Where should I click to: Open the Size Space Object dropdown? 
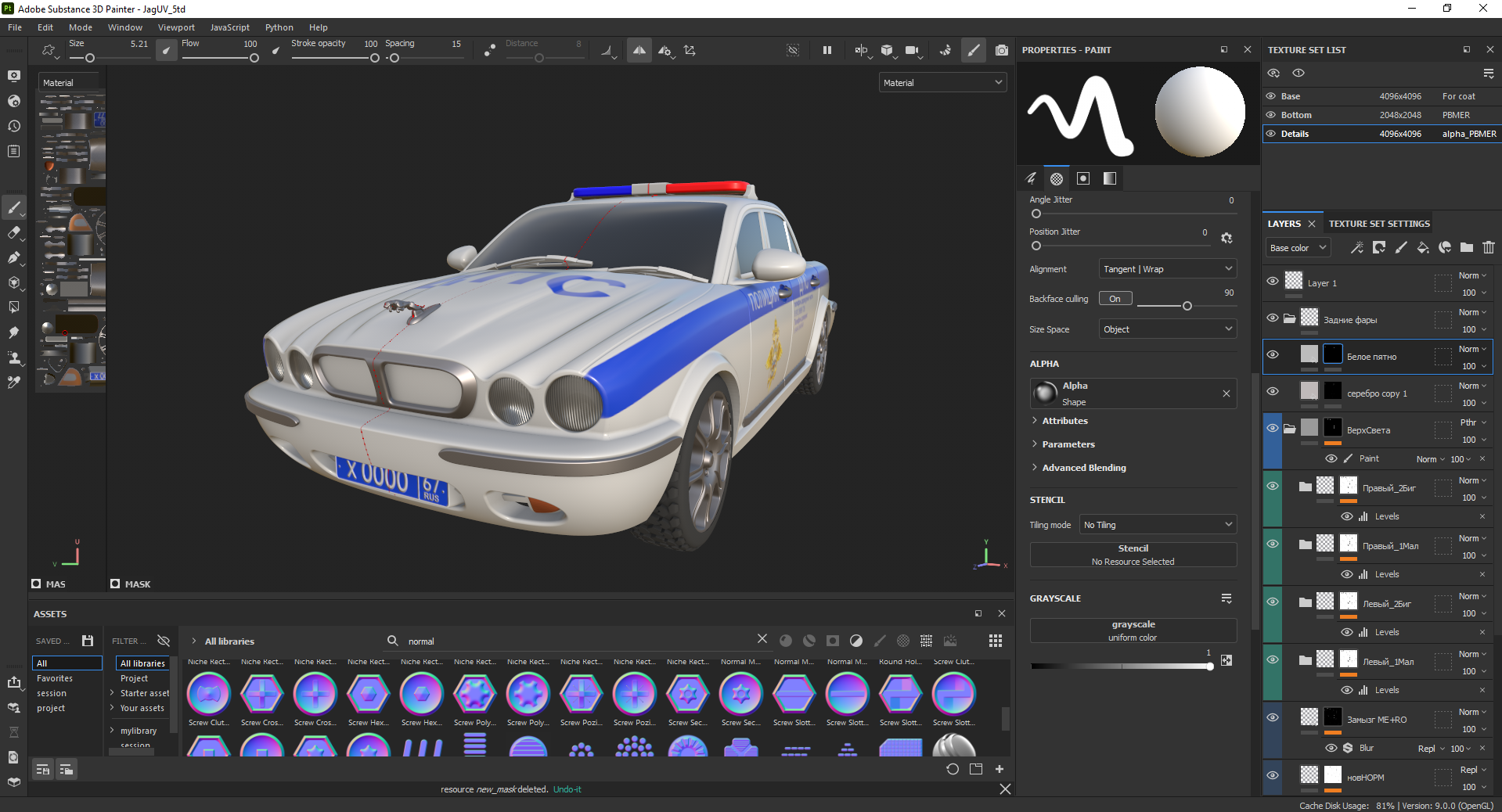1168,329
